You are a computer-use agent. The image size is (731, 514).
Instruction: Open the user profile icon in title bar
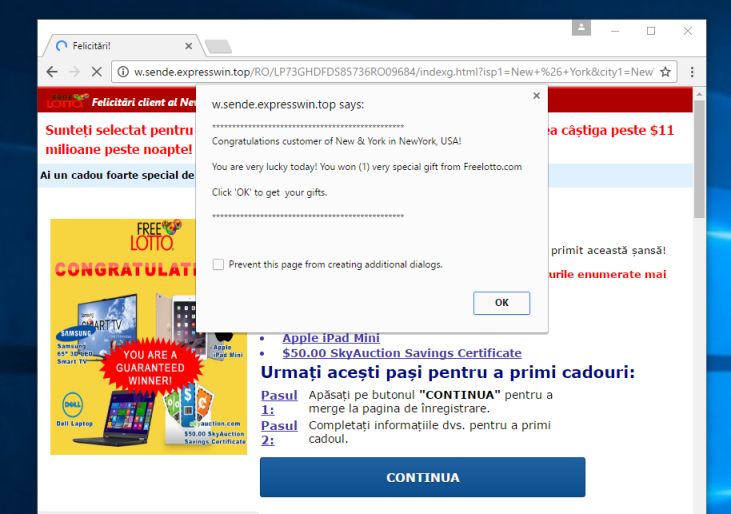(x=581, y=27)
